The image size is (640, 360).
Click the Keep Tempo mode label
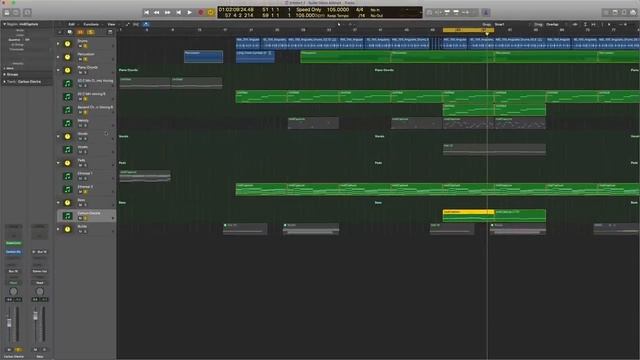[x=338, y=16]
